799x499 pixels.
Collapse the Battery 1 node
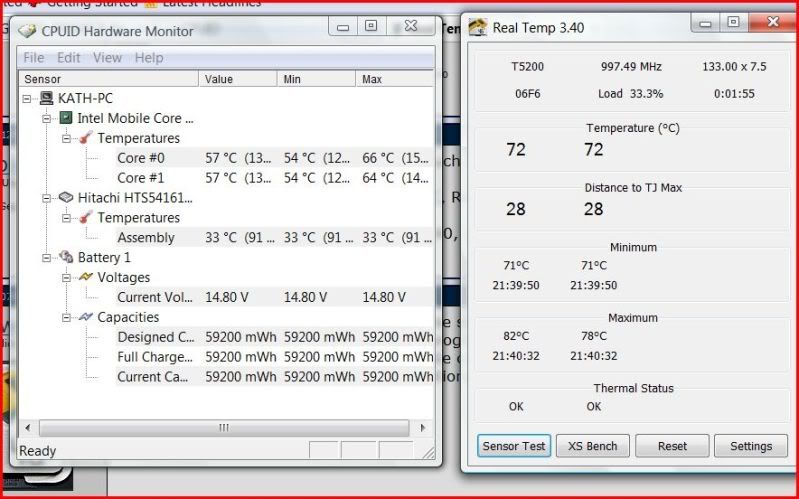pyautogui.click(x=46, y=257)
